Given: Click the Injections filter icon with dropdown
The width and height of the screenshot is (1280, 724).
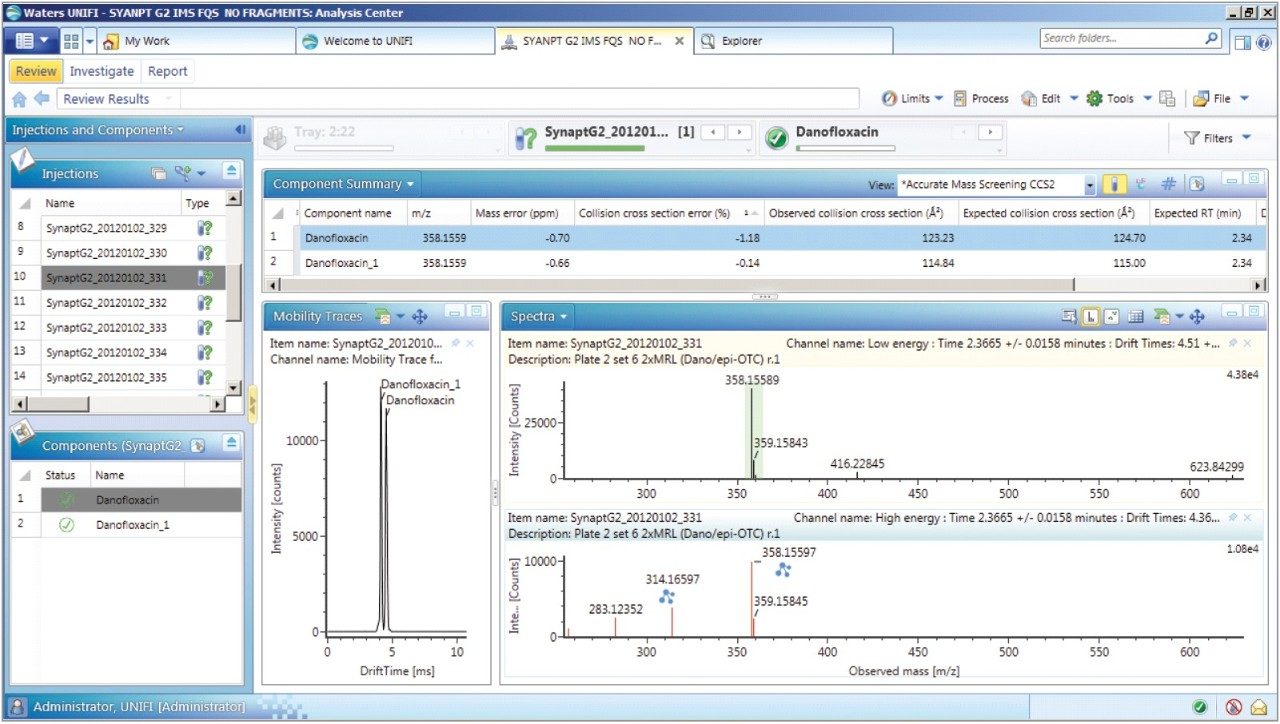Looking at the screenshot, I should [x=189, y=173].
